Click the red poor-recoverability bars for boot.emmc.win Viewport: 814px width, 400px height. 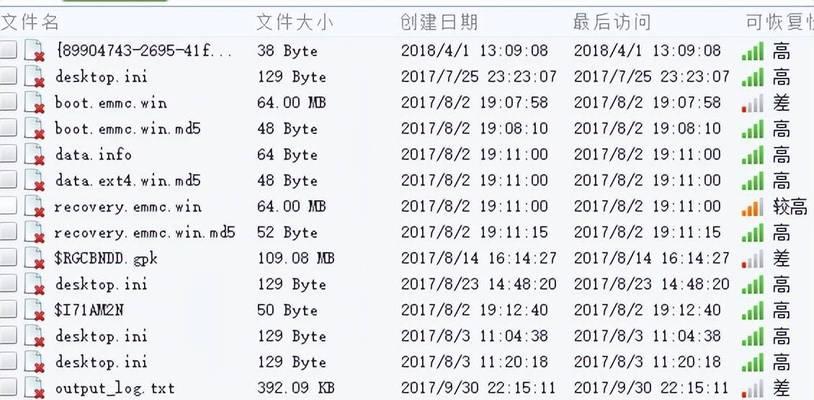click(x=753, y=103)
